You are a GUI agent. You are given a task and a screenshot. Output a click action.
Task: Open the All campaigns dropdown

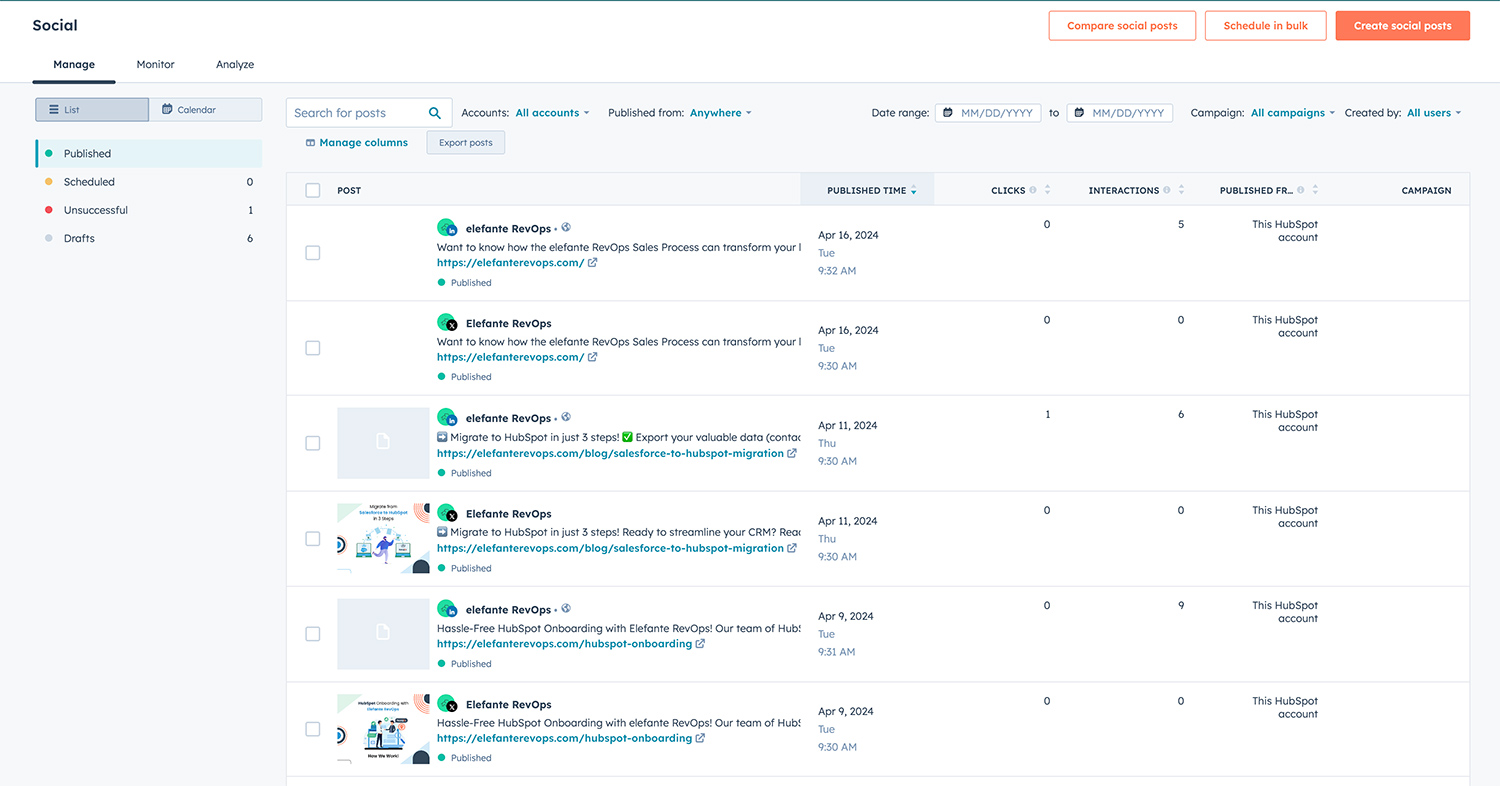(x=1293, y=113)
